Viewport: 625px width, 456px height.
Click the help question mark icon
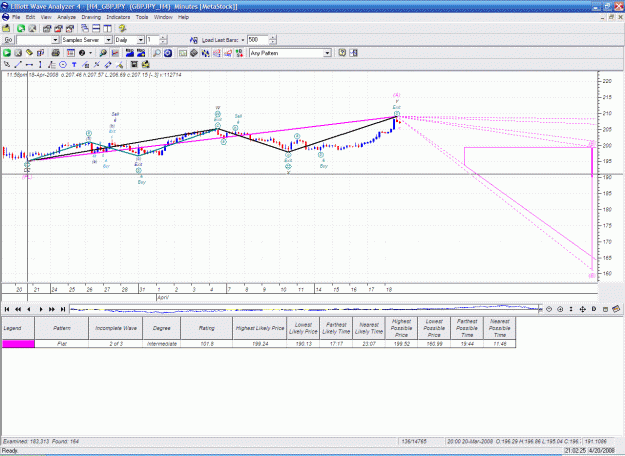tap(342, 53)
